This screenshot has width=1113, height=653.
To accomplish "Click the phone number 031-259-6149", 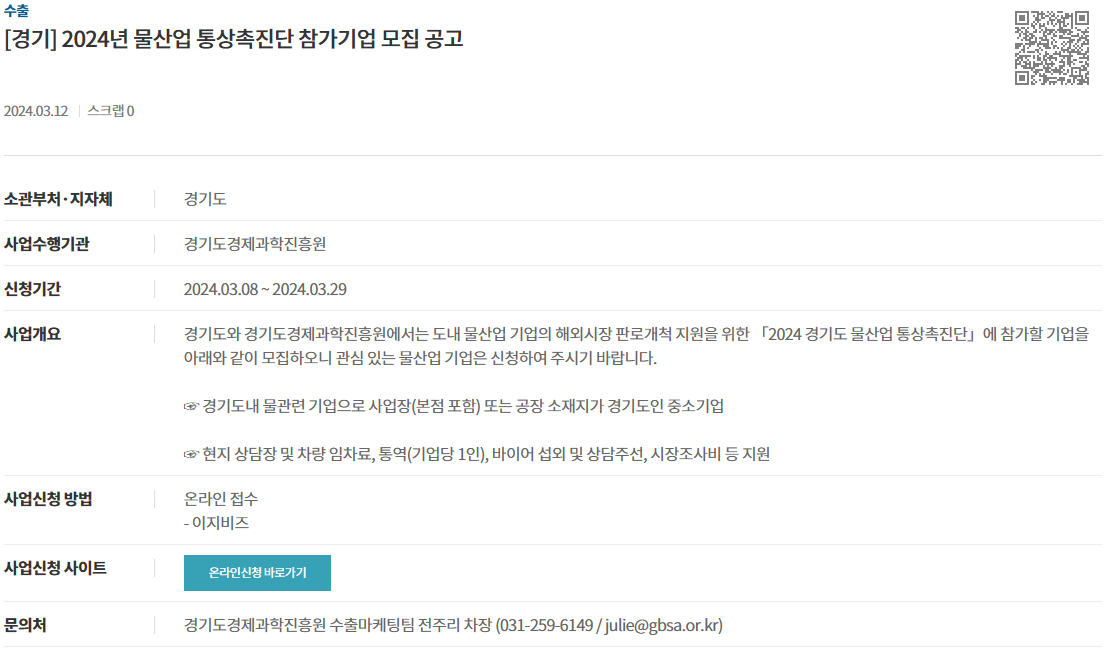I will (546, 625).
